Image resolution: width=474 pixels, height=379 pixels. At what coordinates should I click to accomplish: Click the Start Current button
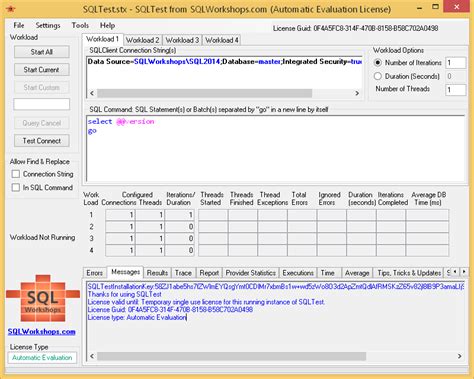tap(42, 70)
